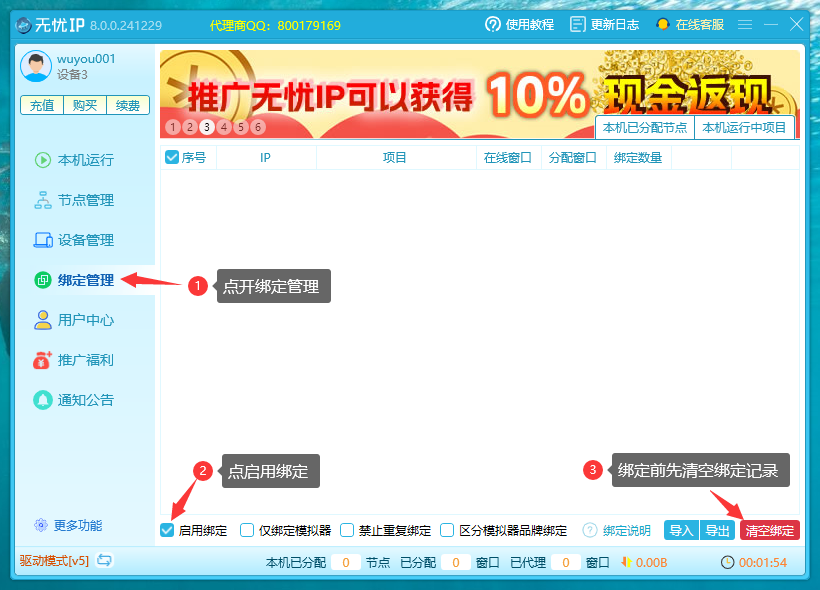Open 在线客服 support icon
The width and height of the screenshot is (820, 590).
(x=663, y=24)
